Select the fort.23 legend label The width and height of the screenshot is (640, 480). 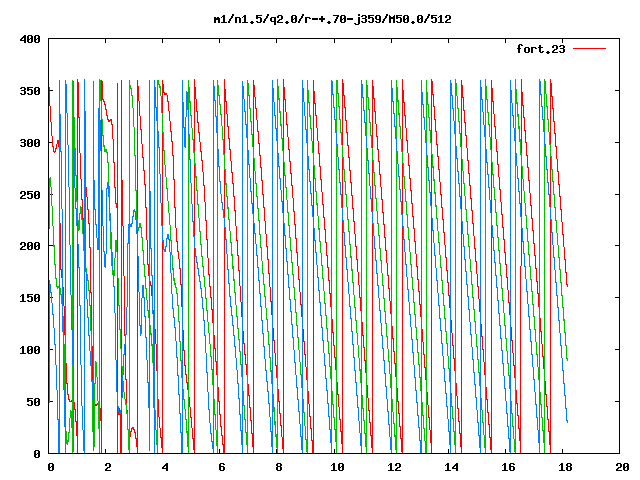(540, 49)
